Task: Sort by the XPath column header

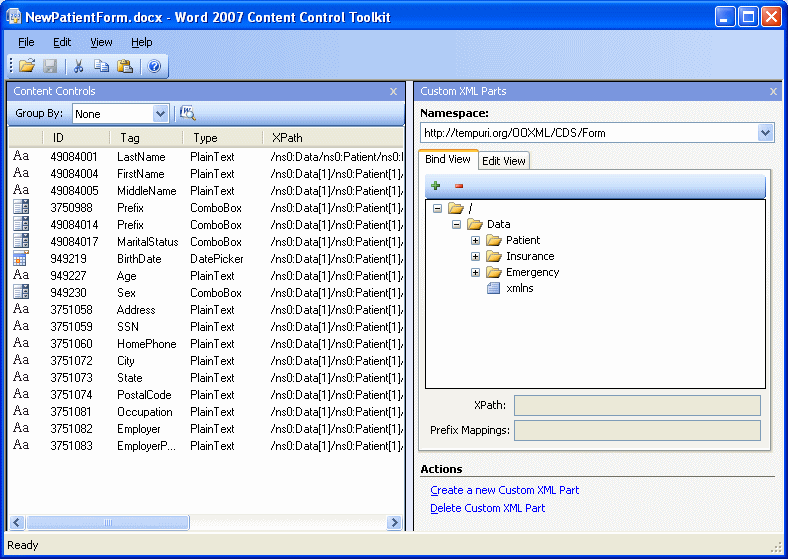Action: [333, 138]
